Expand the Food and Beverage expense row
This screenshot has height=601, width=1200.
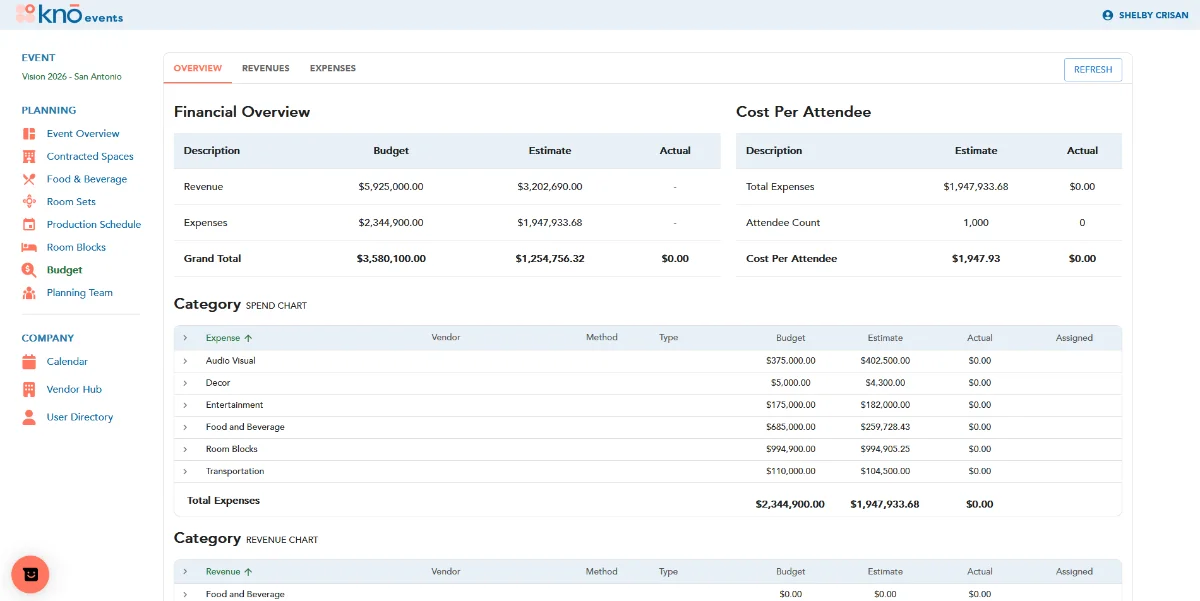pos(185,427)
